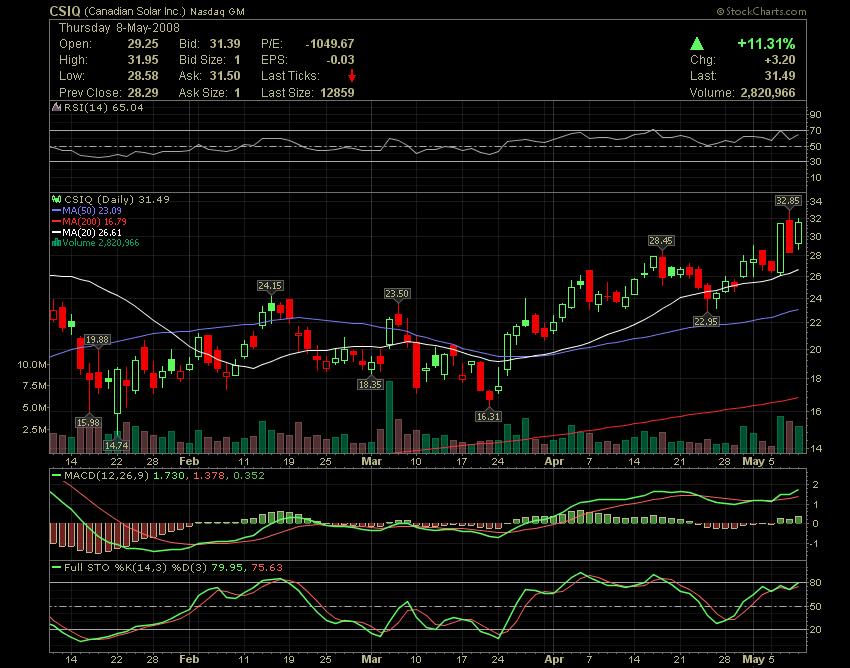Click the tallest green volume bar in March

pyautogui.click(x=389, y=417)
